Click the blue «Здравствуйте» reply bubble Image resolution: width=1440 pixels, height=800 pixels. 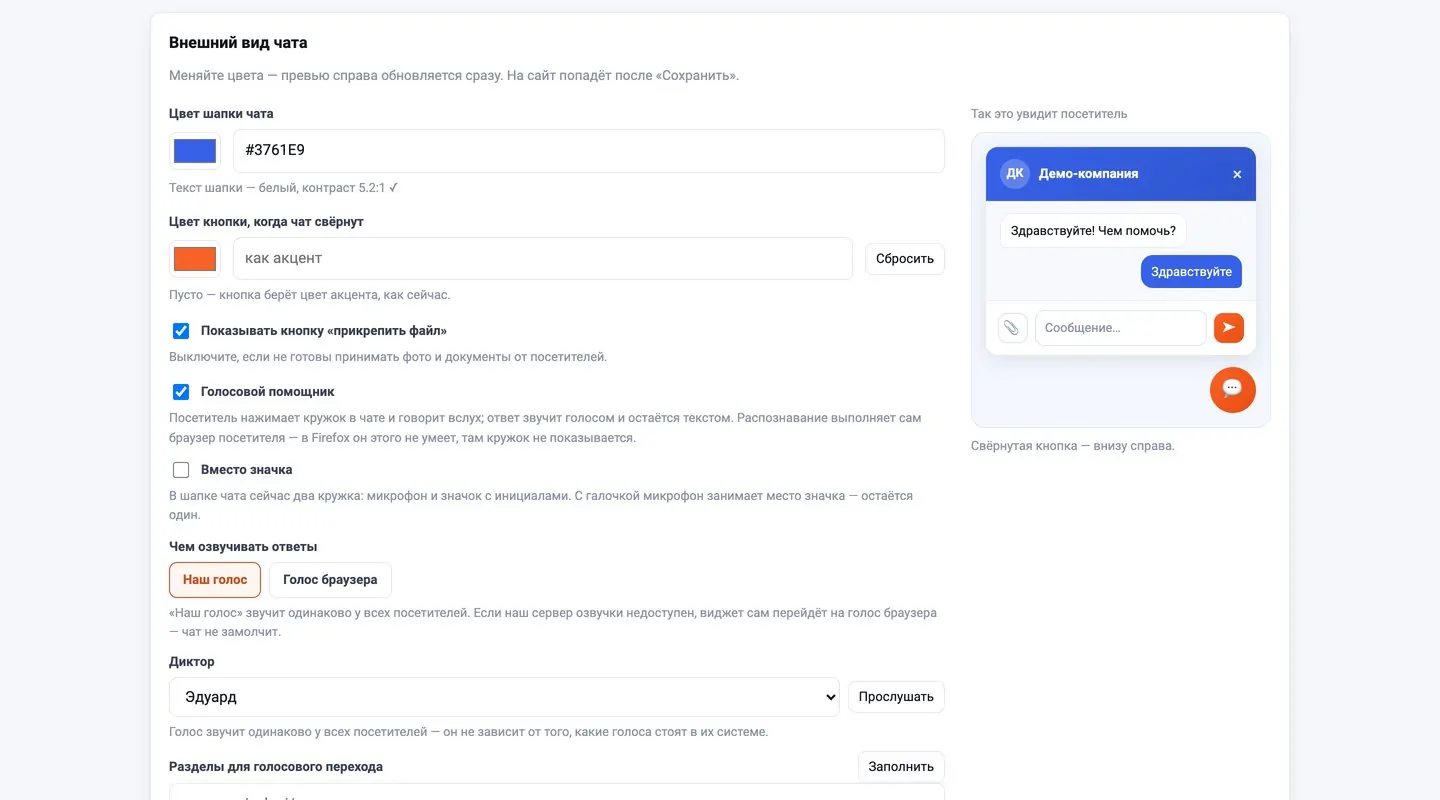(x=1191, y=272)
